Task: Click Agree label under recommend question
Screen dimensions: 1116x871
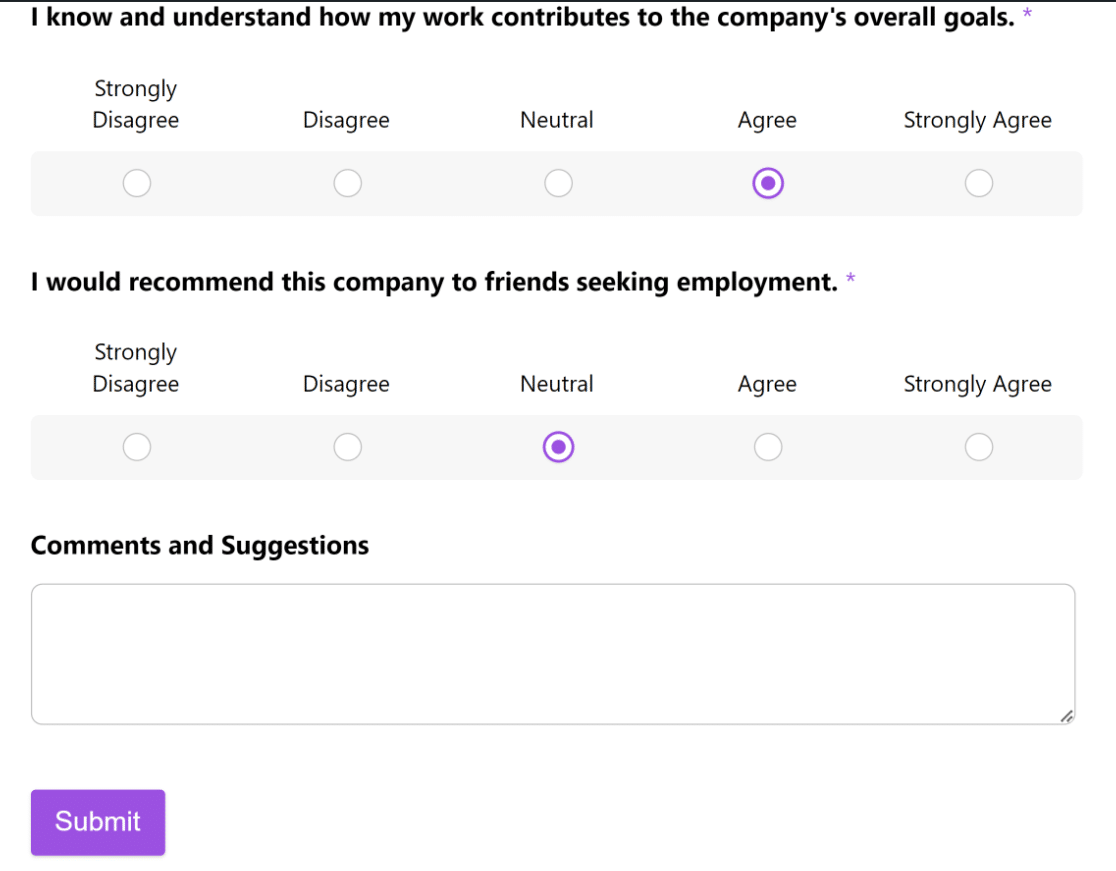Action: click(x=767, y=384)
